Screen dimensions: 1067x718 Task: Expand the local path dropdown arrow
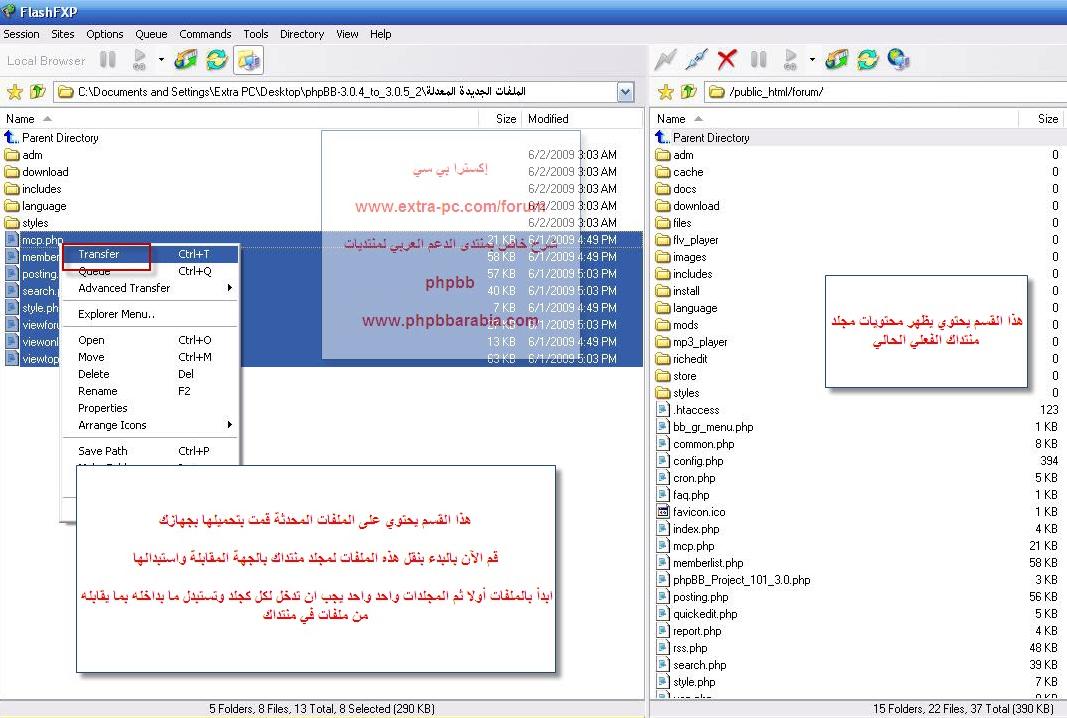coord(625,92)
